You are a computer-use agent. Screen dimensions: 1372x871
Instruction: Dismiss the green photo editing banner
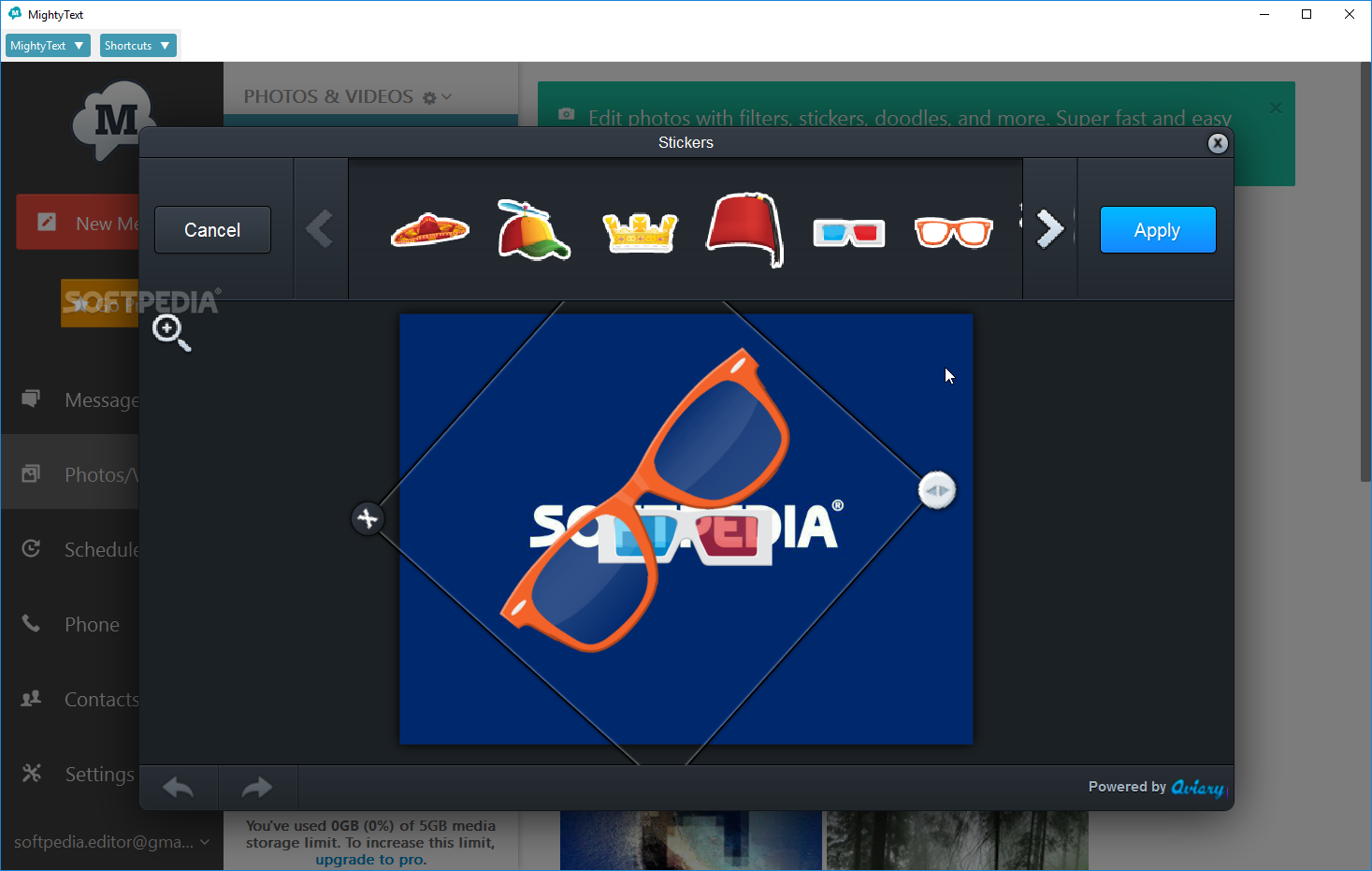pyautogui.click(x=1275, y=109)
